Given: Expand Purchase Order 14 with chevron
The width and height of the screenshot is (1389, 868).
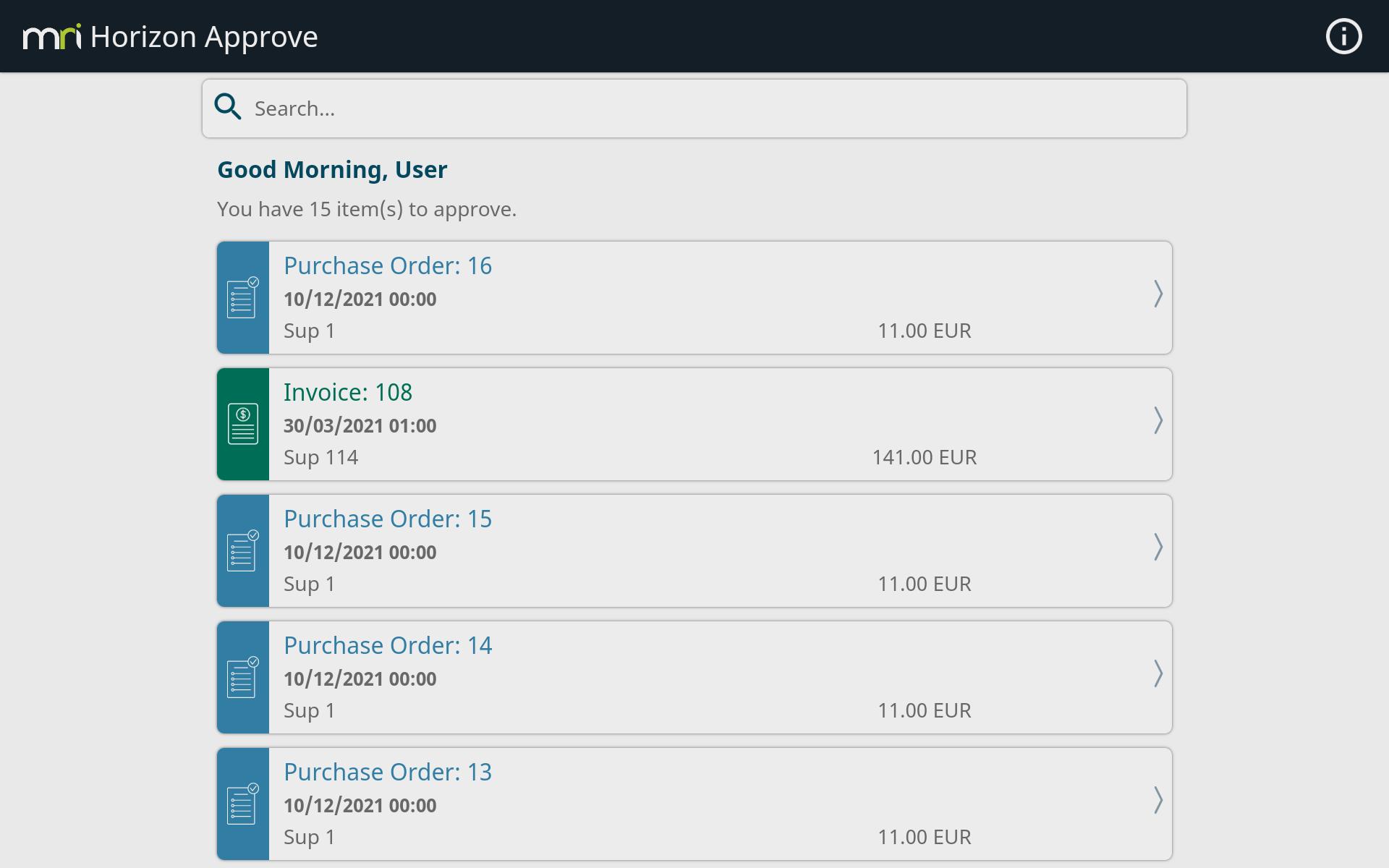Looking at the screenshot, I should [x=1157, y=673].
